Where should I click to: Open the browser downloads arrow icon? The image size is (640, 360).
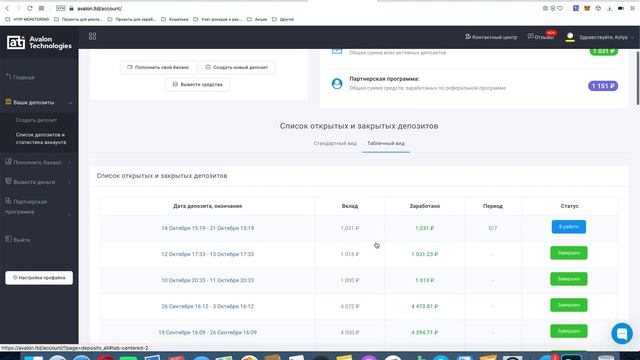tap(609, 8)
